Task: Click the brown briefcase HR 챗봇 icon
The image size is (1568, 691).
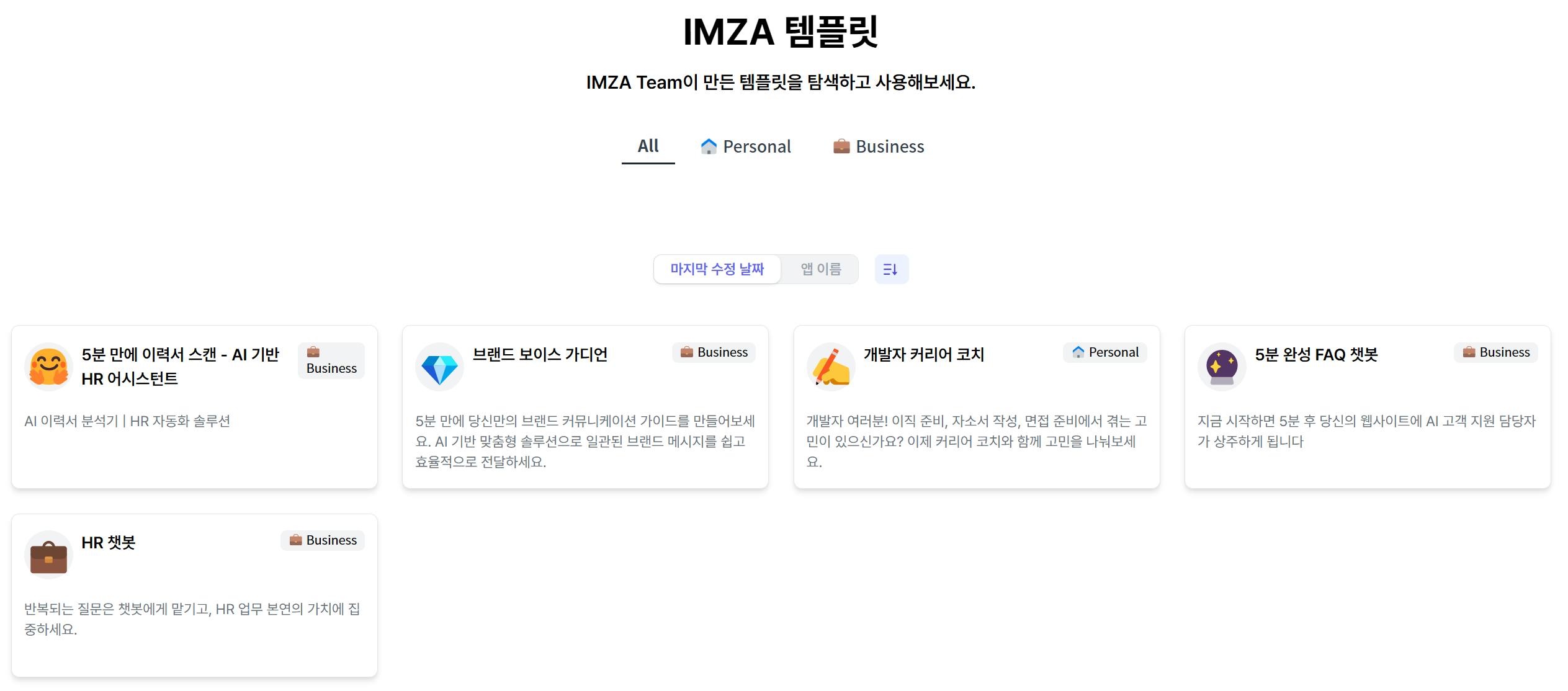Action: point(48,555)
